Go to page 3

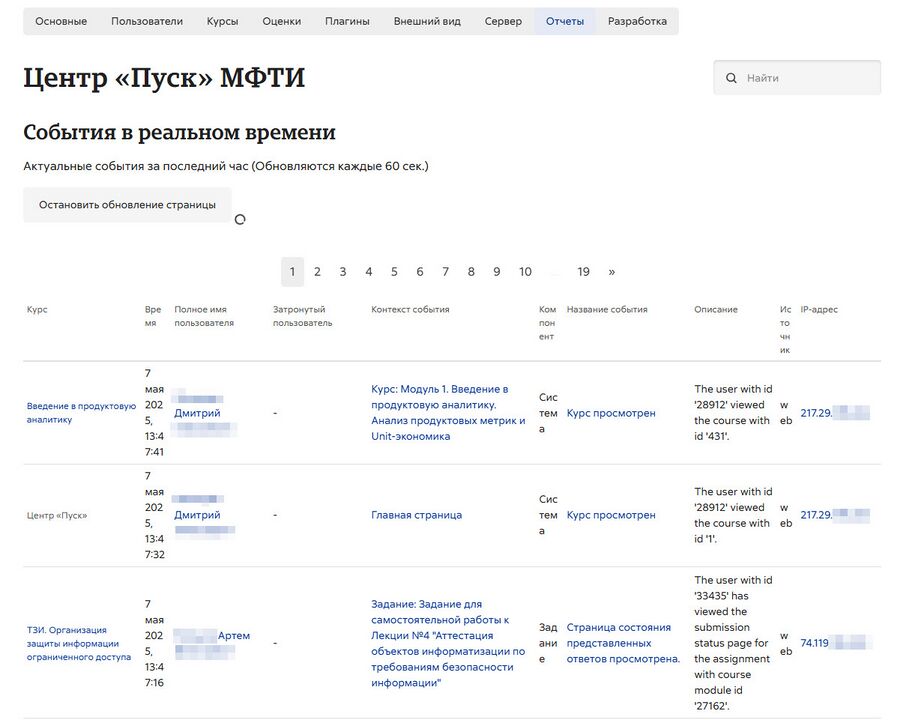pyautogui.click(x=343, y=272)
